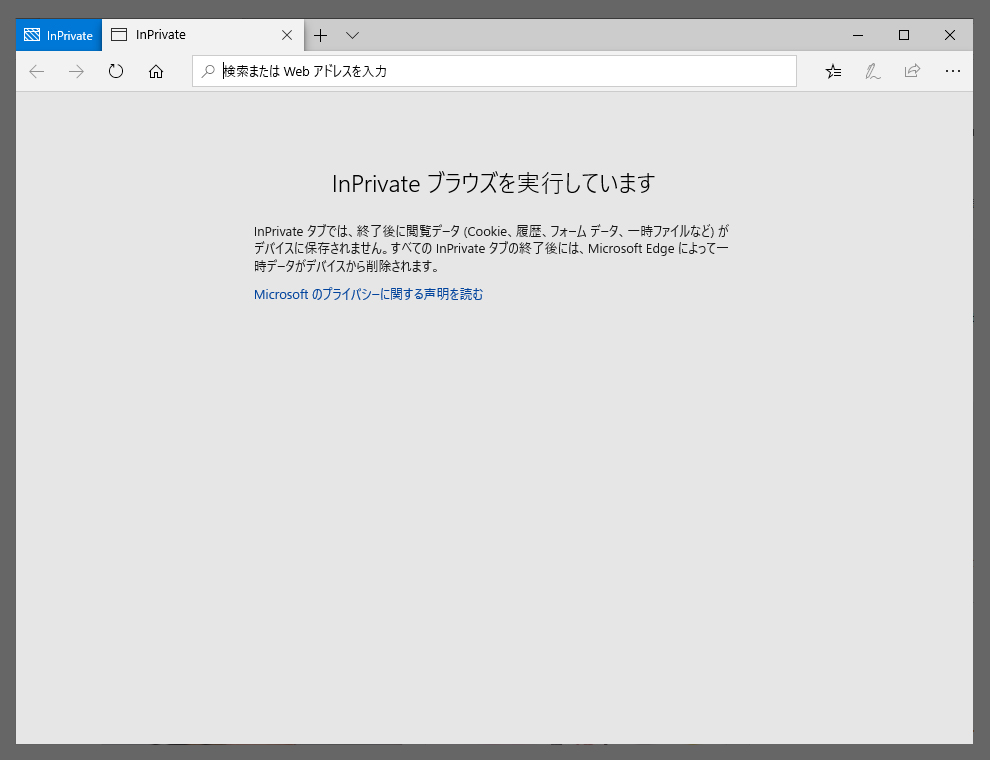Open the Home page
This screenshot has width=990, height=760.
(x=156, y=71)
